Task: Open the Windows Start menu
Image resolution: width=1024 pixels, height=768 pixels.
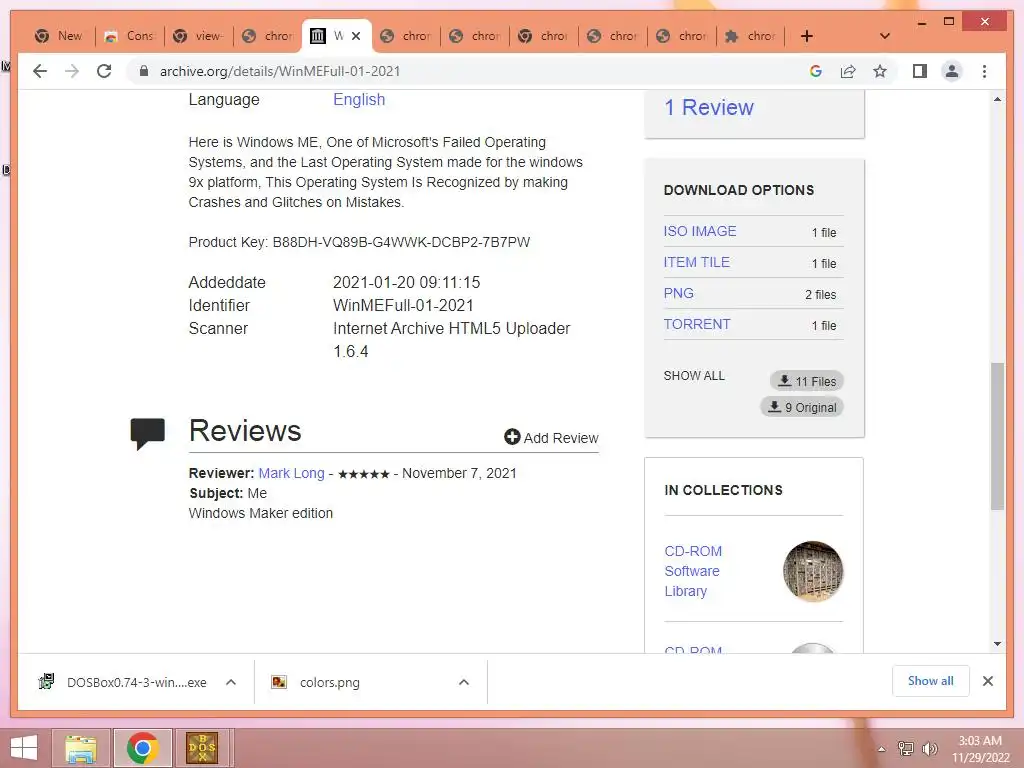Action: pos(24,748)
